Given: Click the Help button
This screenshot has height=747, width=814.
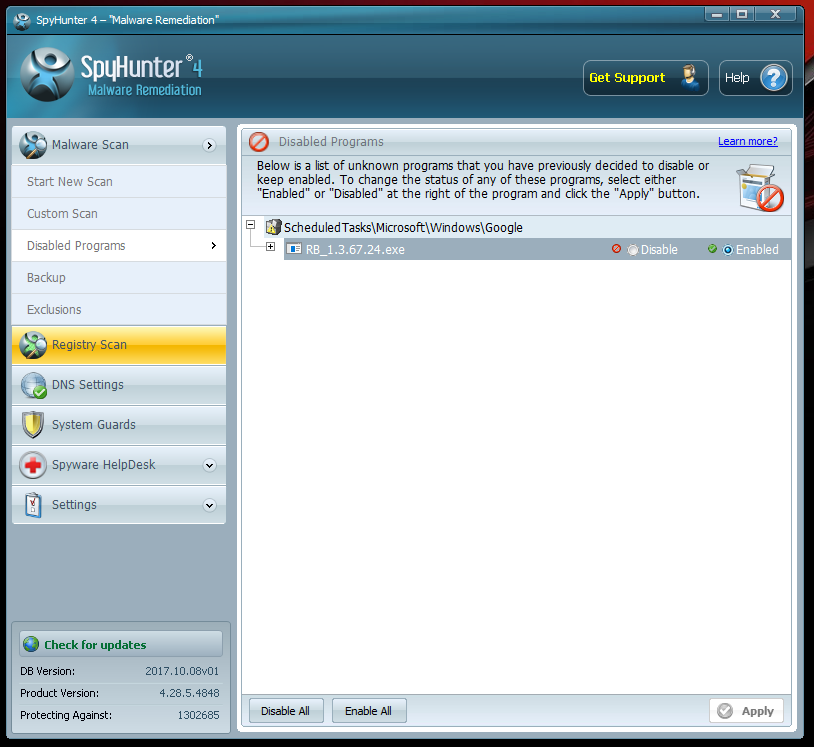Looking at the screenshot, I should (x=756, y=78).
